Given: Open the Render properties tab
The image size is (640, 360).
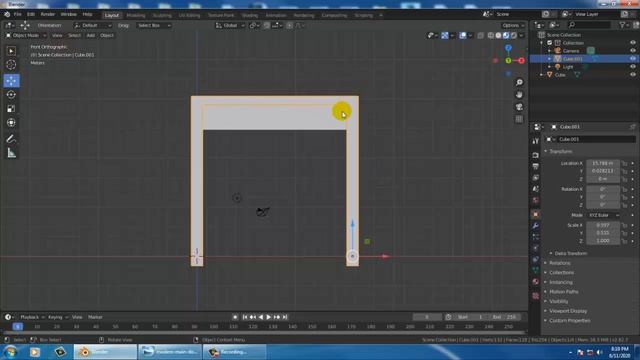Looking at the screenshot, I should coord(536,156).
